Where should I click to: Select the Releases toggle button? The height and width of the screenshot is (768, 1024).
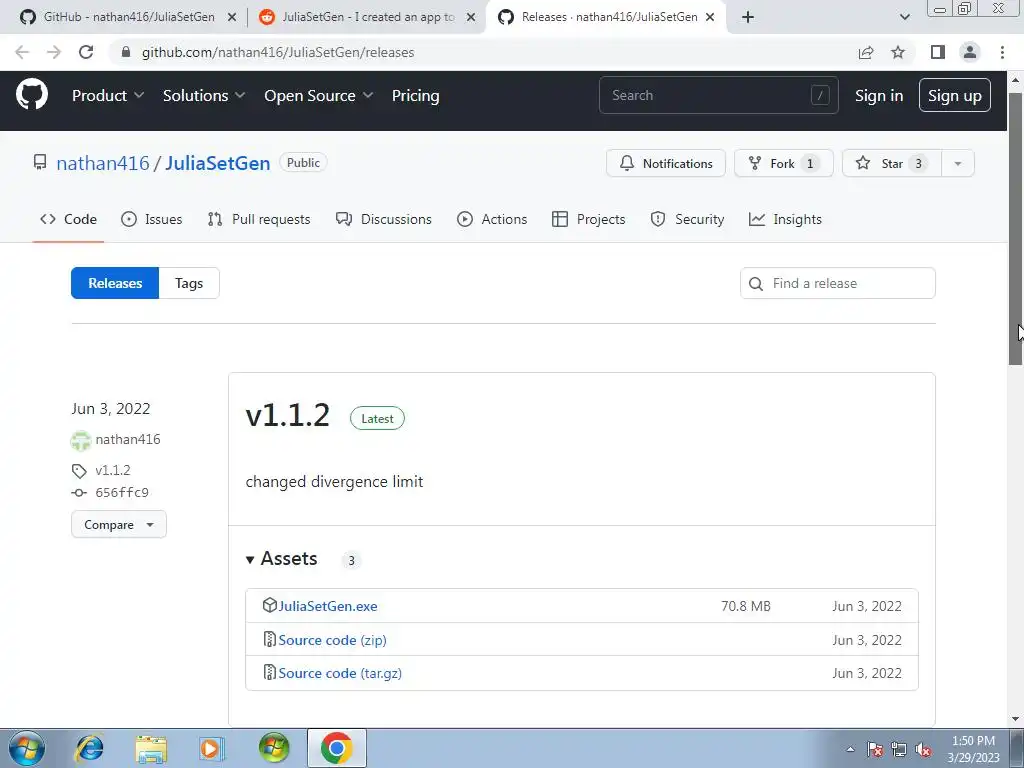click(115, 283)
